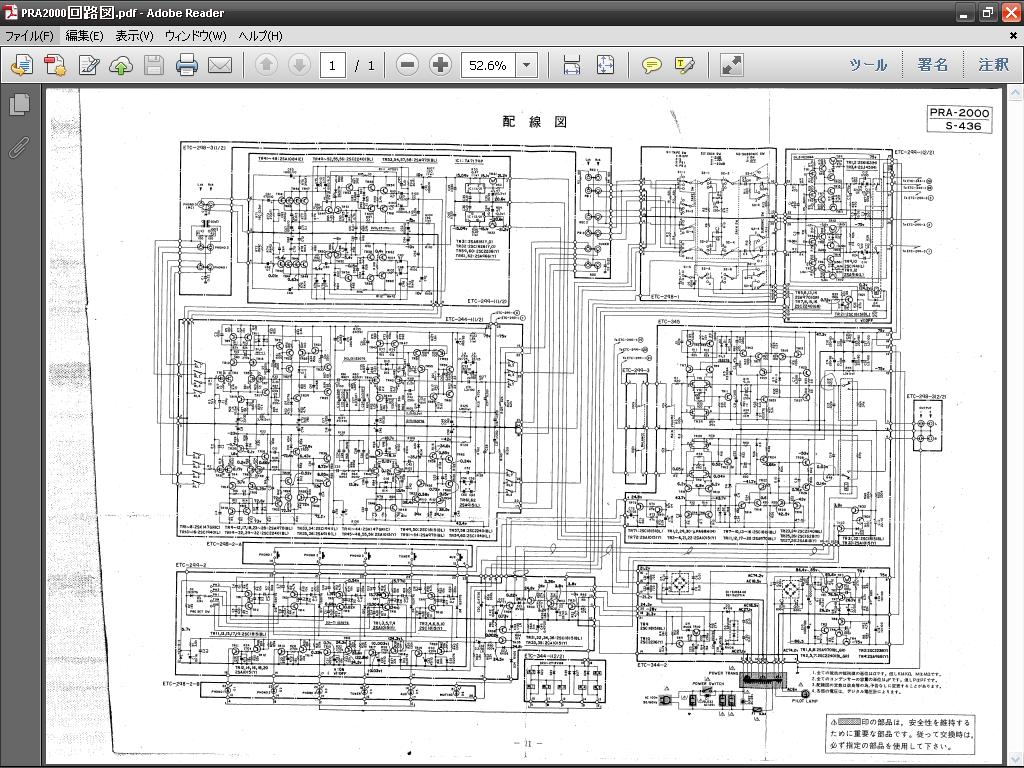Select the highlight text tool
This screenshot has width=1024, height=768.
click(x=684, y=65)
